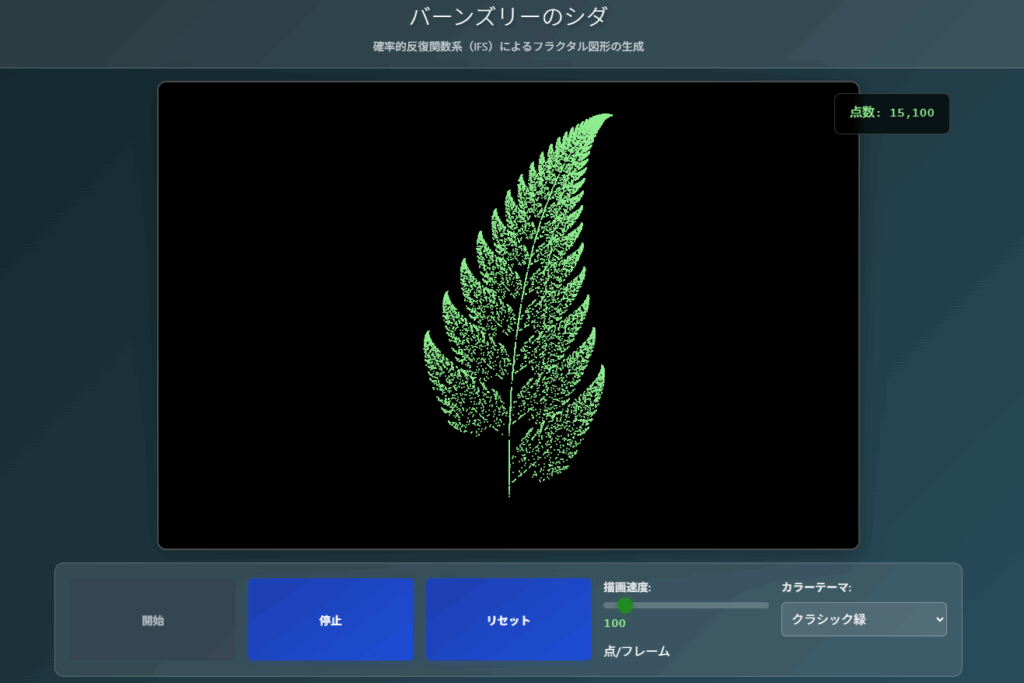
Task: Click the 描画速度 label
Action: click(628, 588)
